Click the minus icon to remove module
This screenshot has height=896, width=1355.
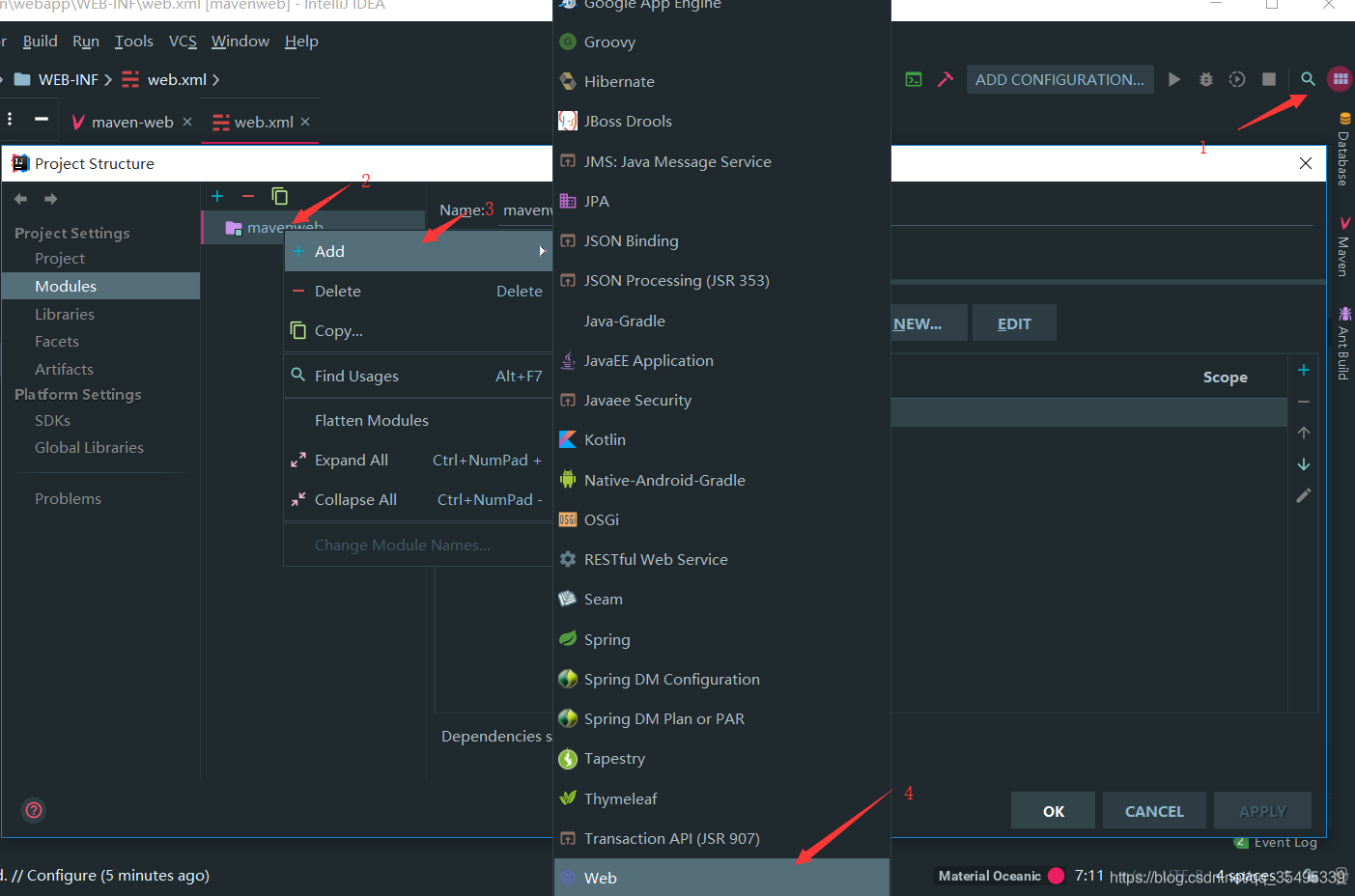click(248, 196)
